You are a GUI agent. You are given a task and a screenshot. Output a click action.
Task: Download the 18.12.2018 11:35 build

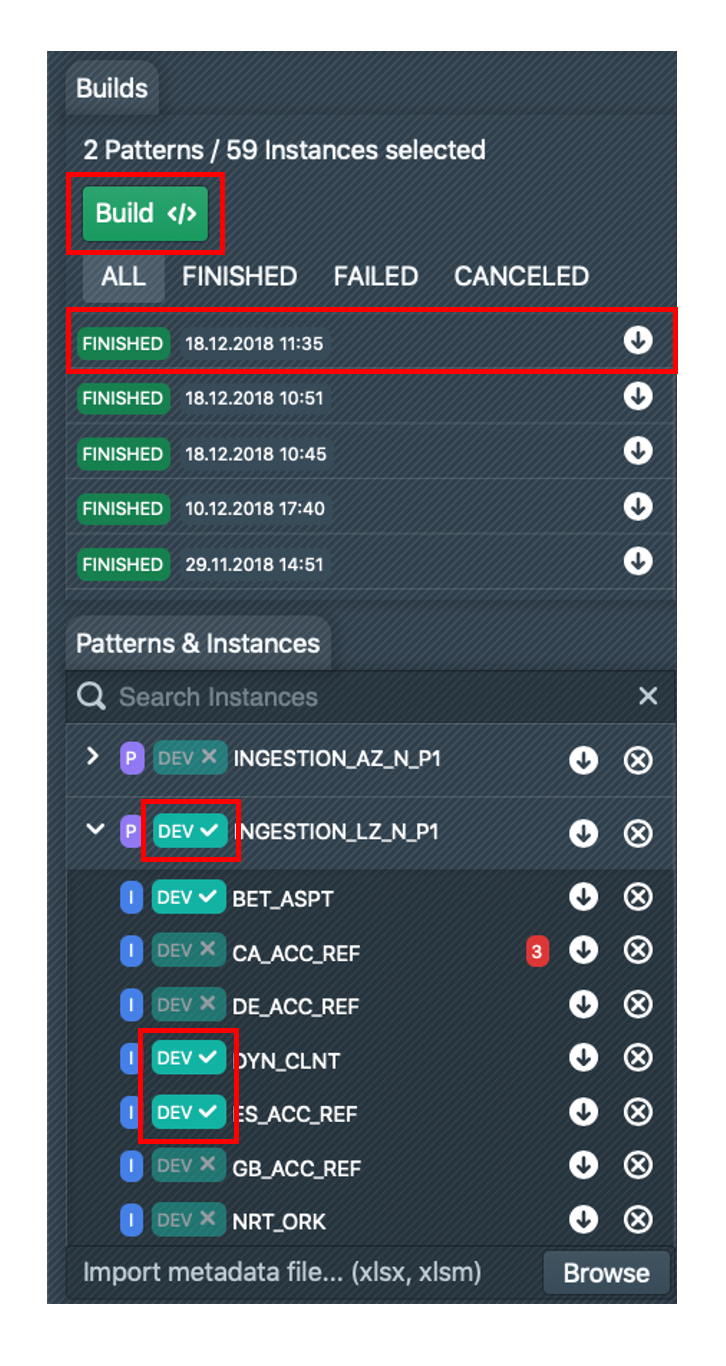click(638, 342)
